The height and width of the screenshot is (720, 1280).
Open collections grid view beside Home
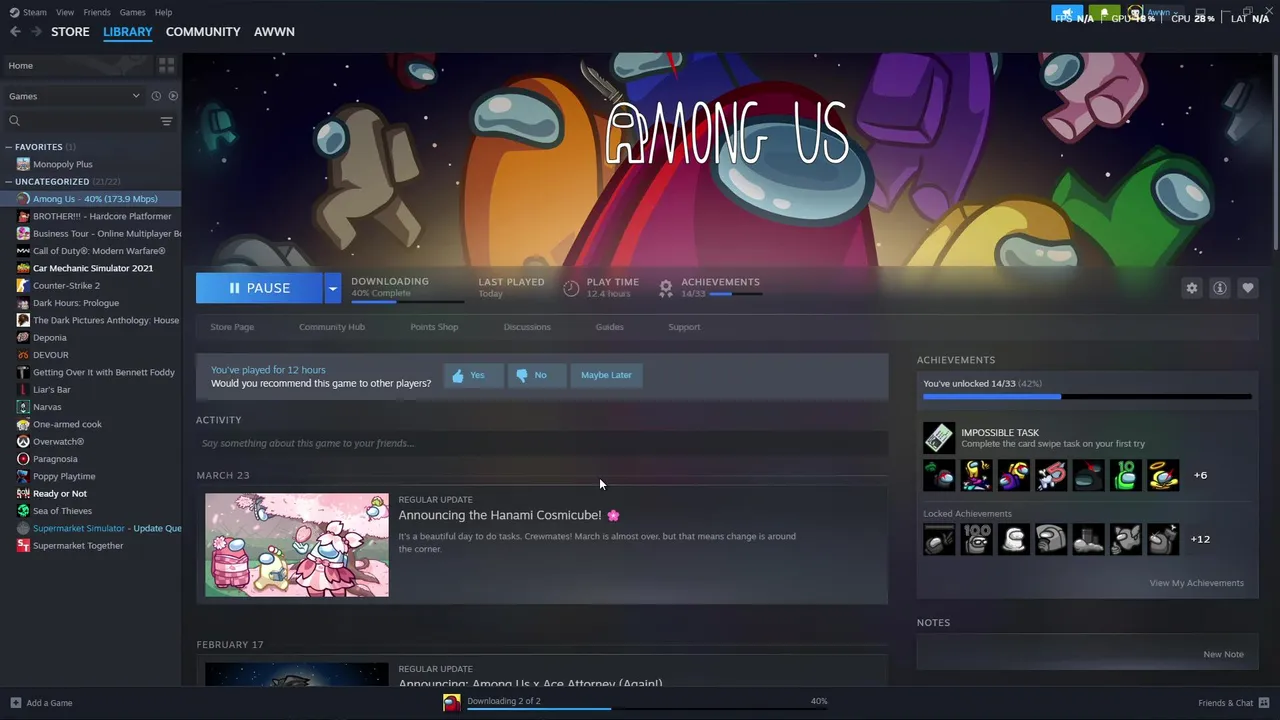click(x=166, y=65)
